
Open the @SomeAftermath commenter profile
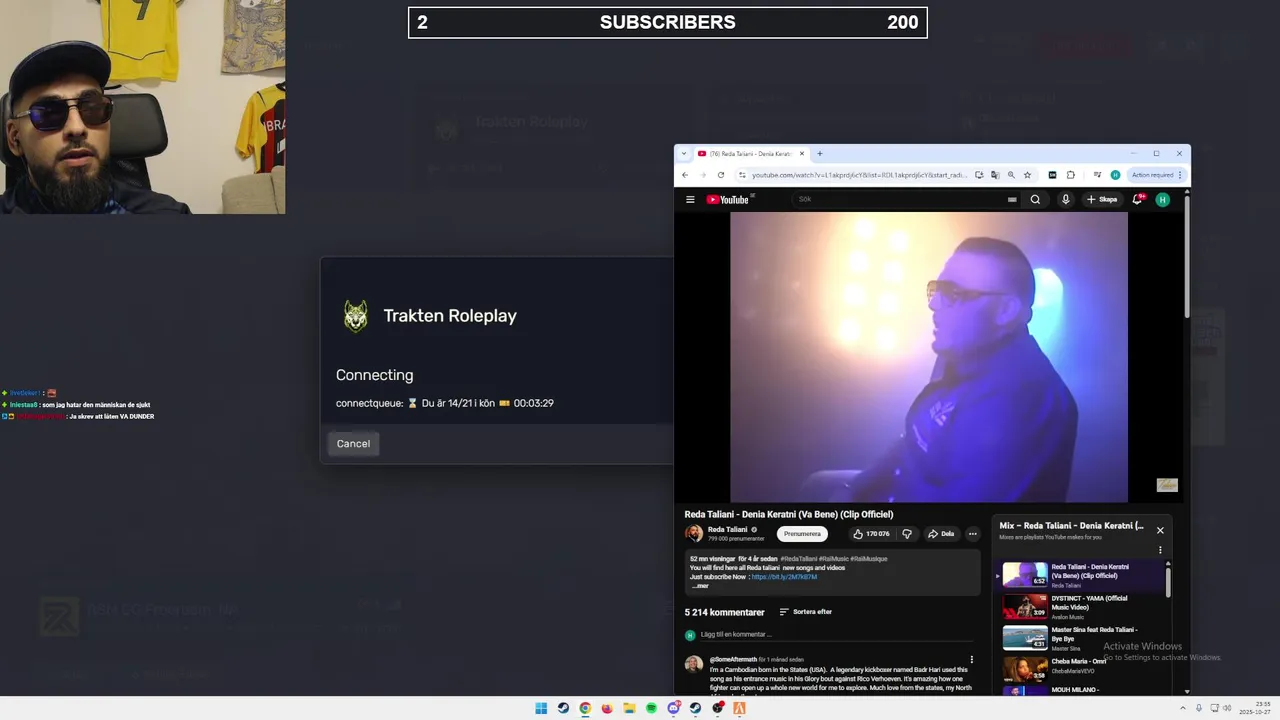point(733,660)
